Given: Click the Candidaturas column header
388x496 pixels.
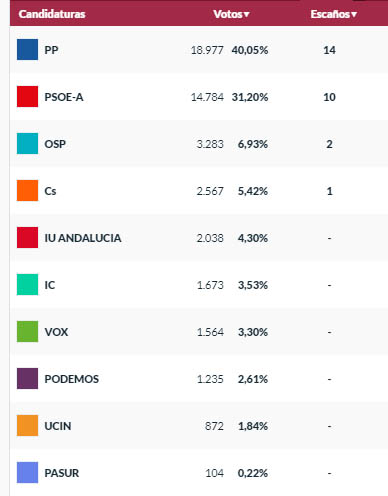Looking at the screenshot, I should (52, 14).
